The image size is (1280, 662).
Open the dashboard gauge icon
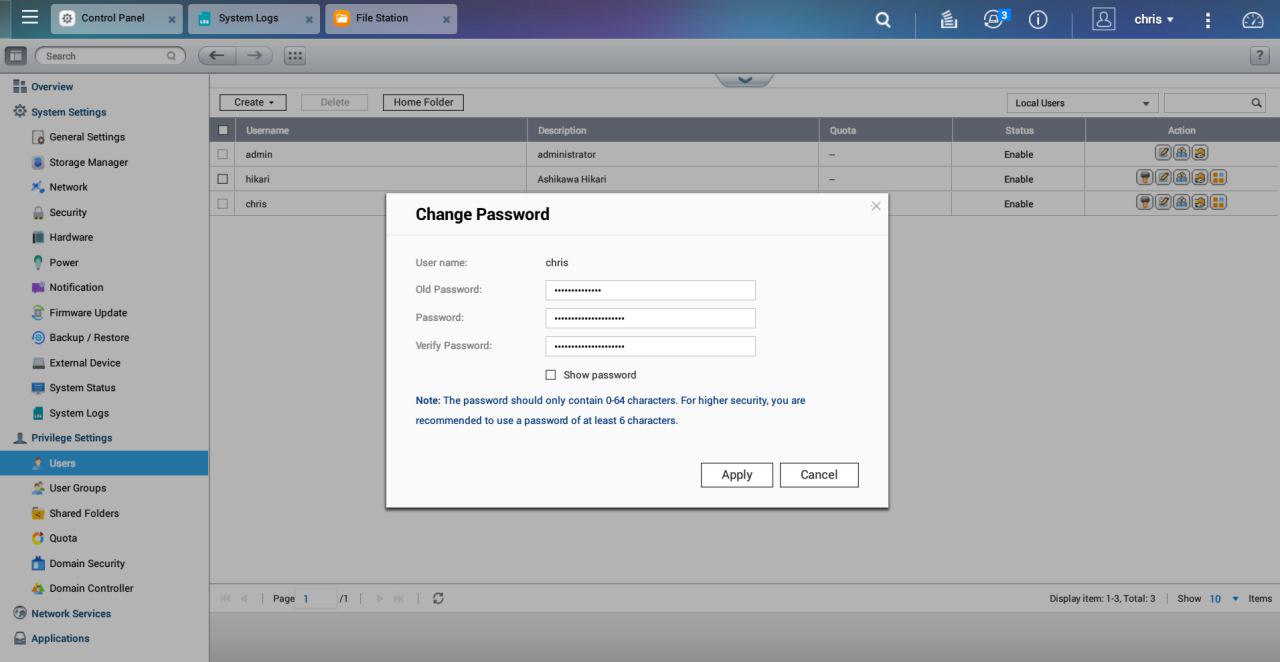[x=1252, y=19]
